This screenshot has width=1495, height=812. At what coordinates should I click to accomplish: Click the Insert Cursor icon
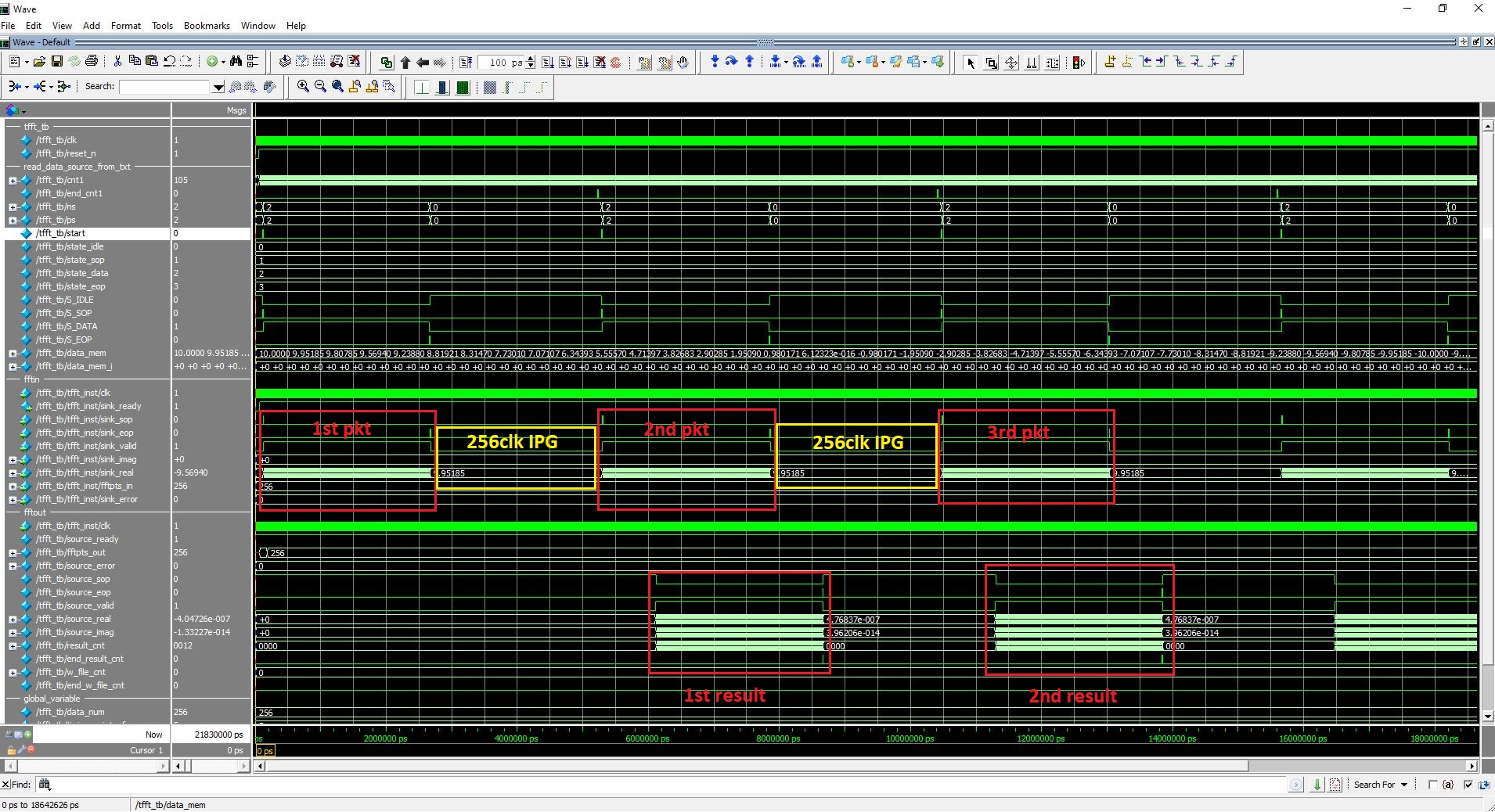[x=1109, y=63]
